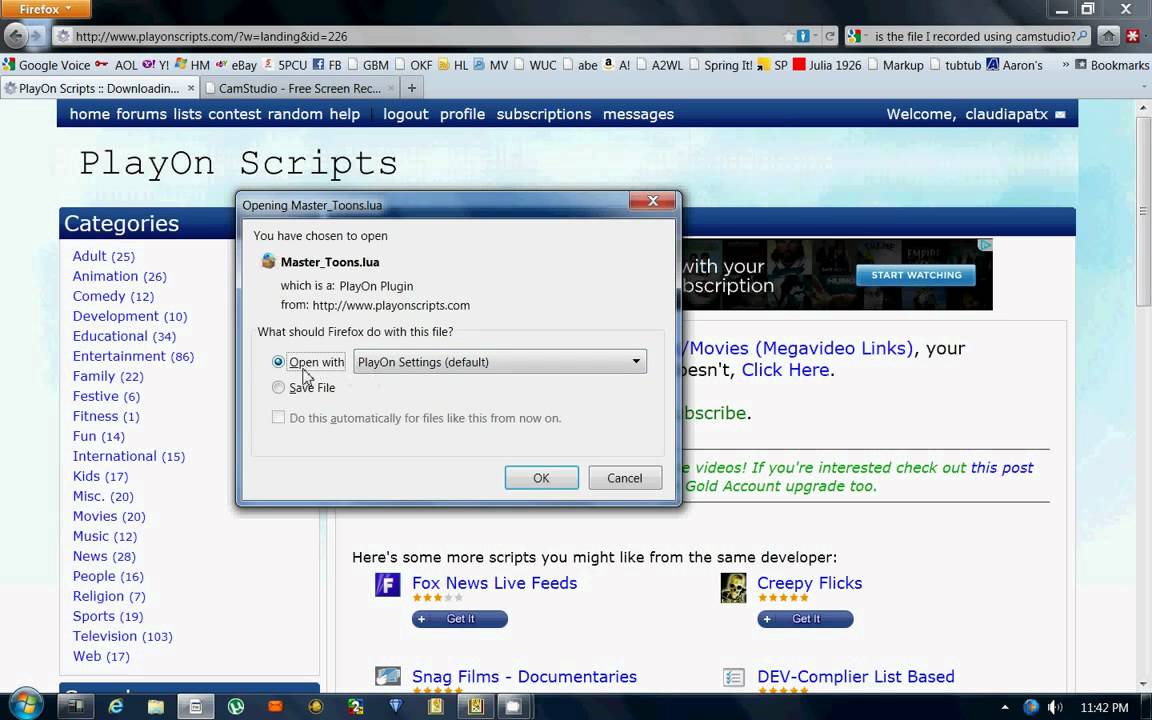Click the envelope icon beside claudiapatx

coord(1060,115)
